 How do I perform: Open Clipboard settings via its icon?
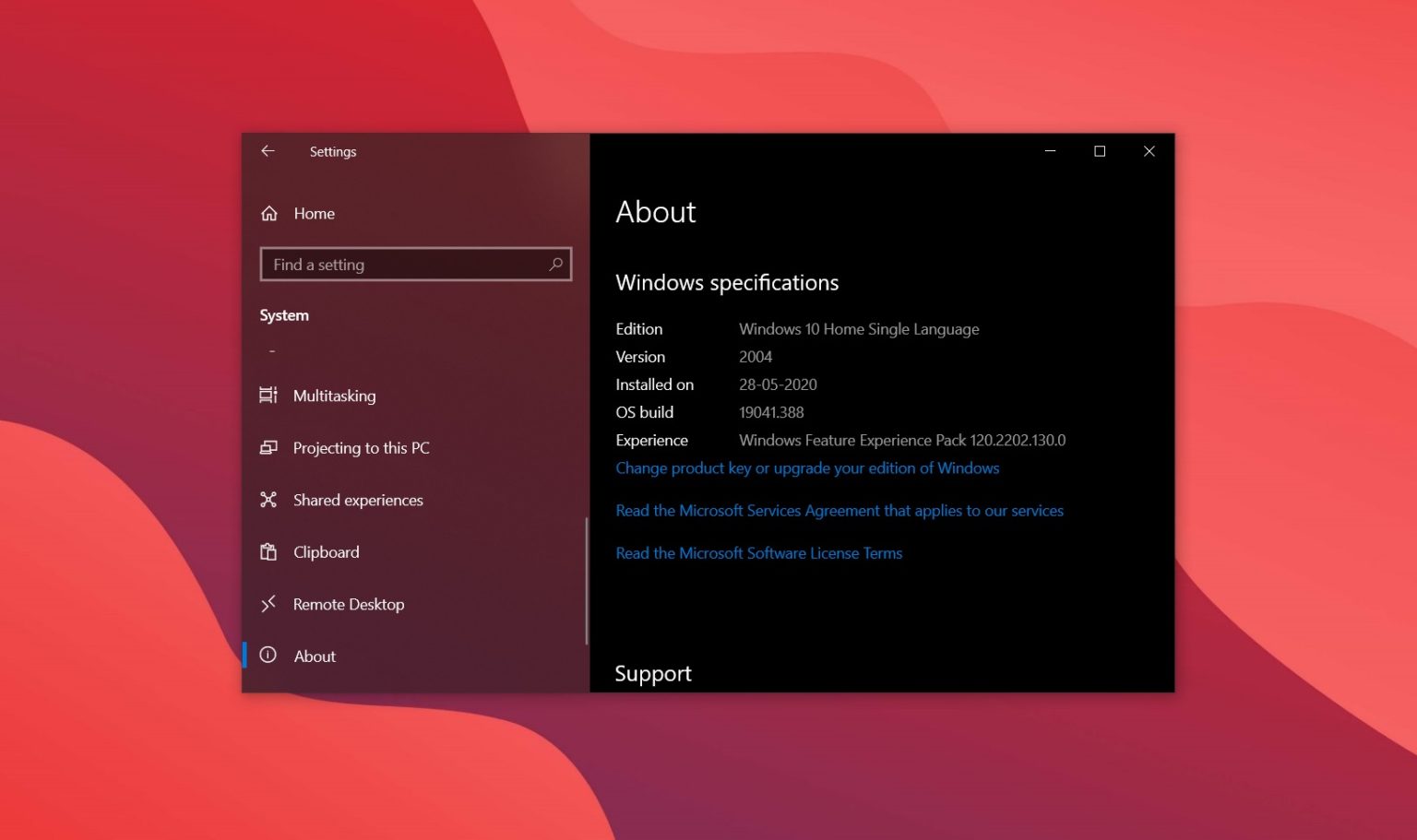click(268, 551)
